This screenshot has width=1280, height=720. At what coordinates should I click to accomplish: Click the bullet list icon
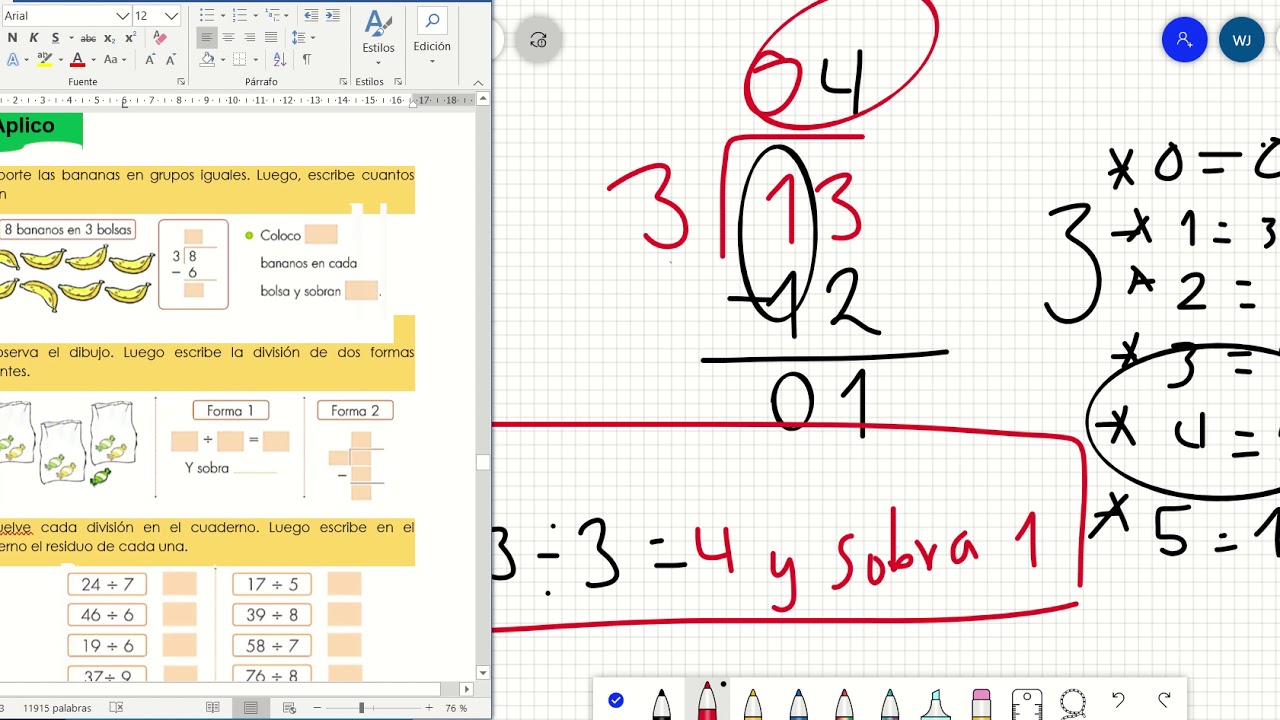point(207,16)
